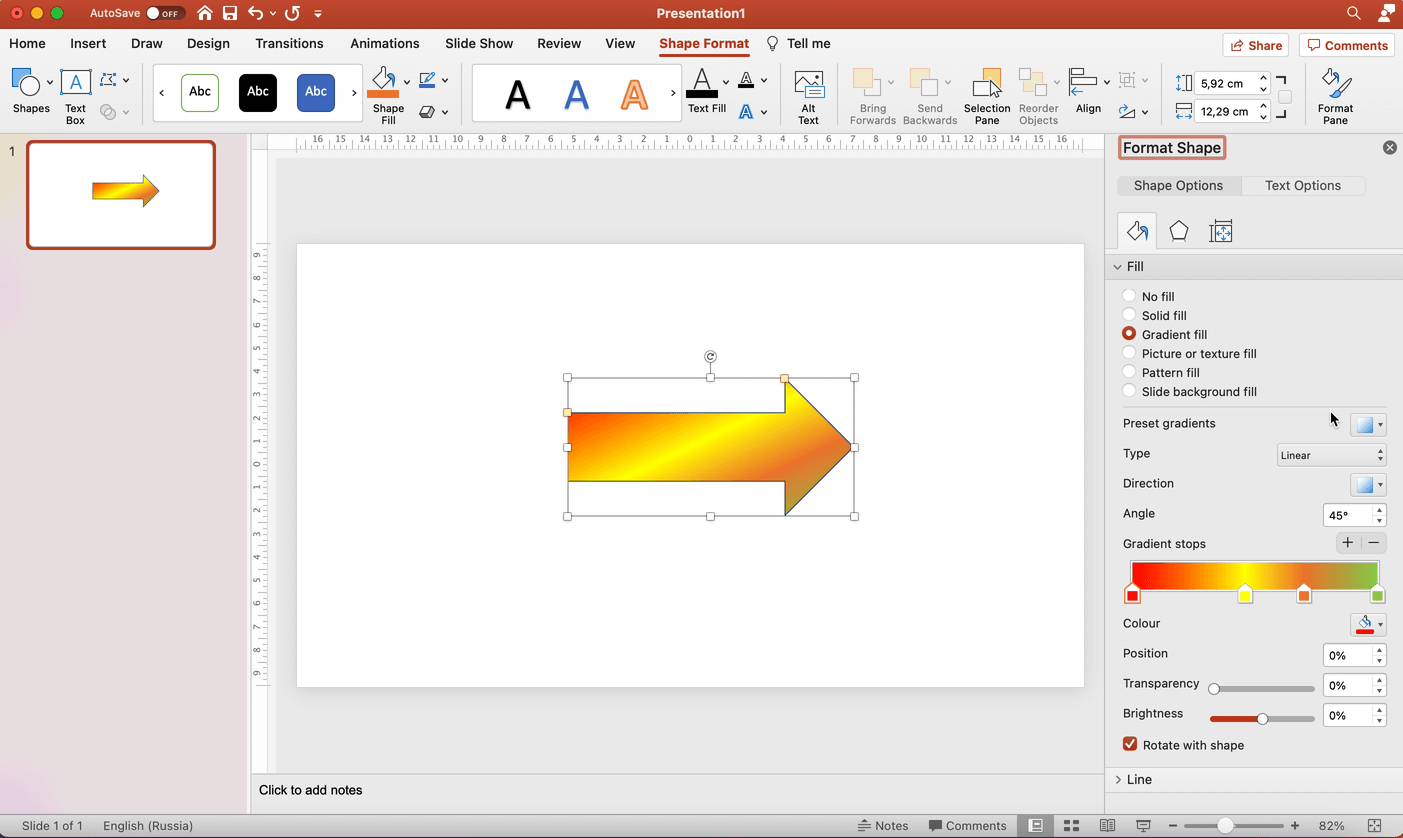The width and height of the screenshot is (1403, 838).
Task: Click the Shape Fill paint bucket
Action: (x=383, y=83)
